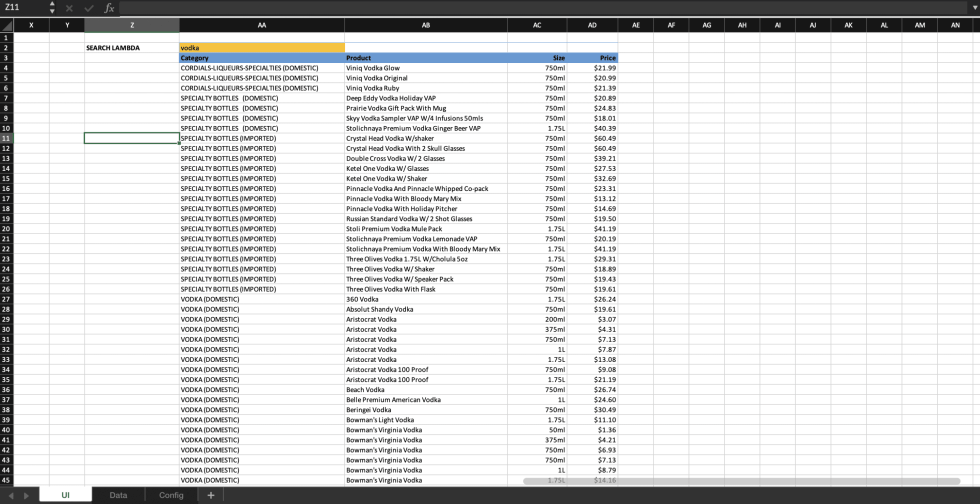Click inside the formula bar field

pos(542,8)
